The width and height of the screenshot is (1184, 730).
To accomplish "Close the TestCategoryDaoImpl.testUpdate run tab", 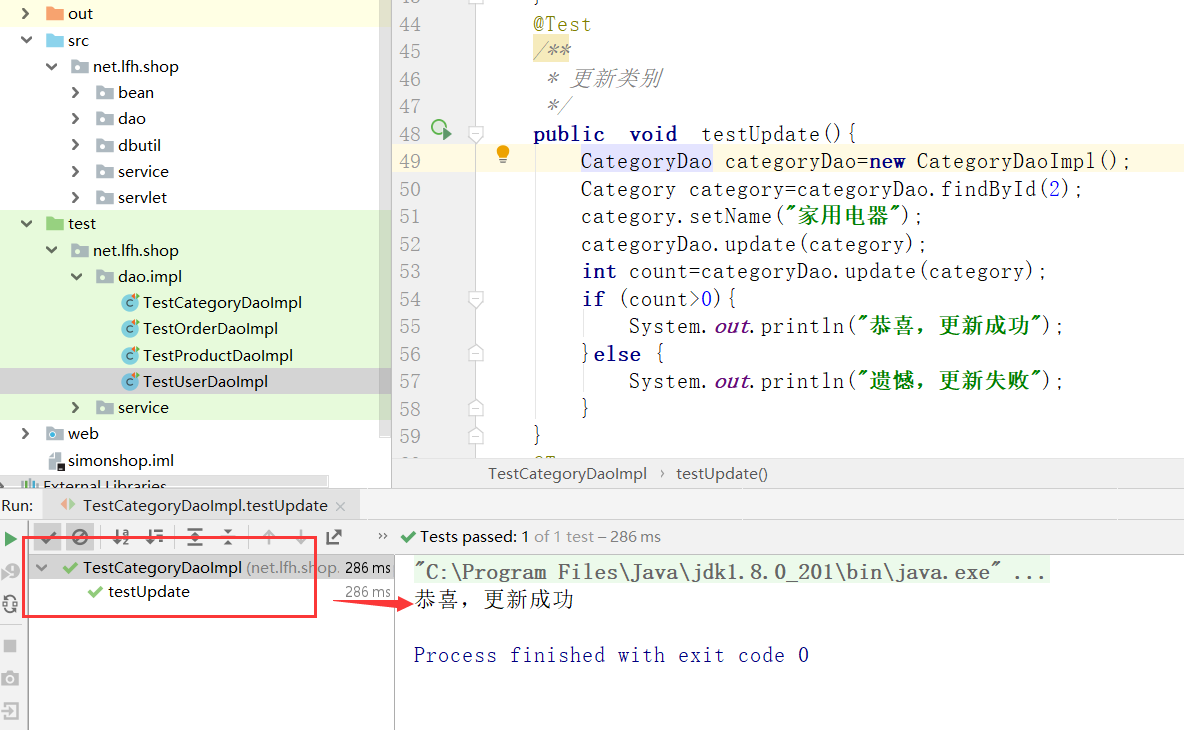I will pos(341,506).
